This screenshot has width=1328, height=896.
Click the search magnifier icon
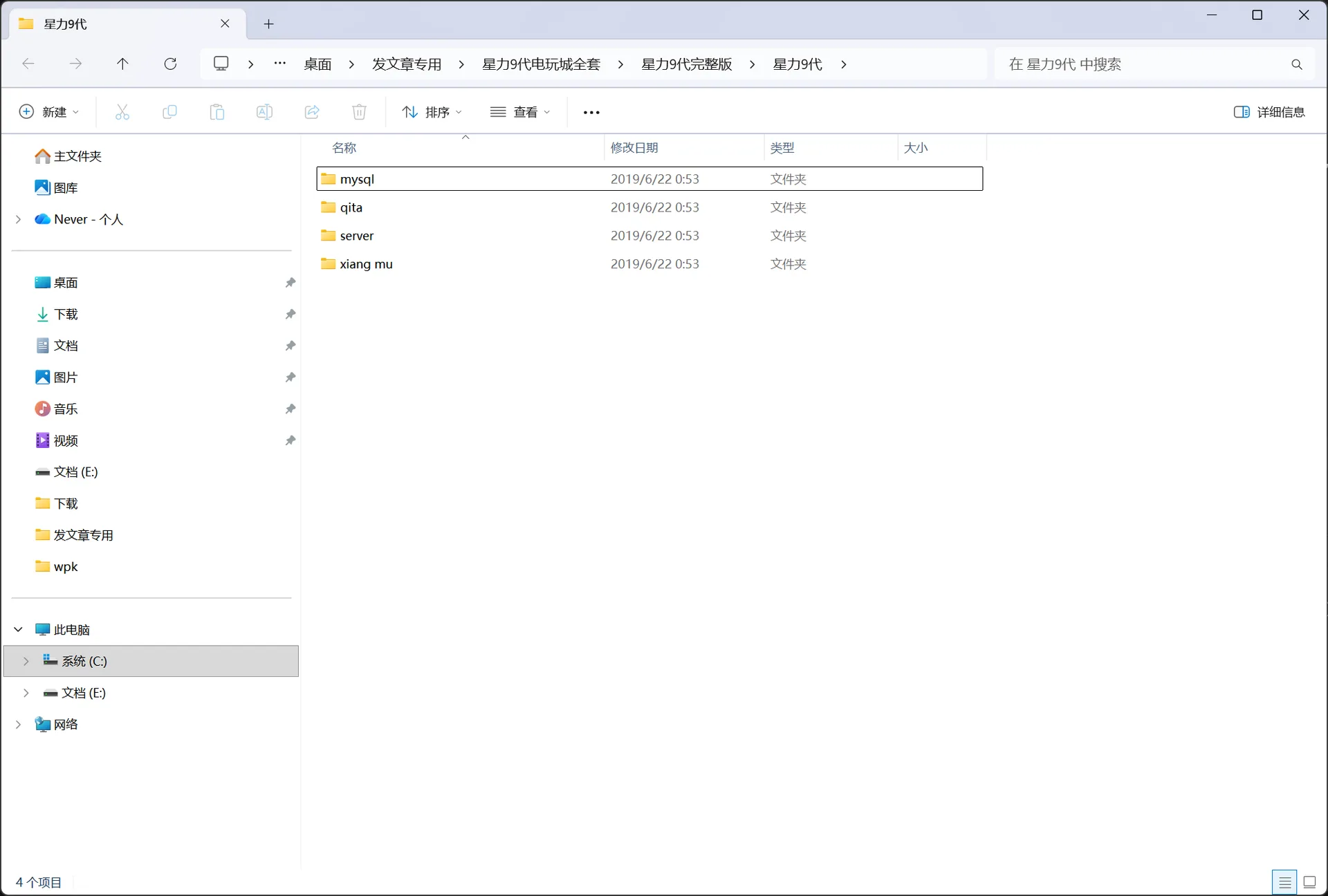tap(1297, 64)
